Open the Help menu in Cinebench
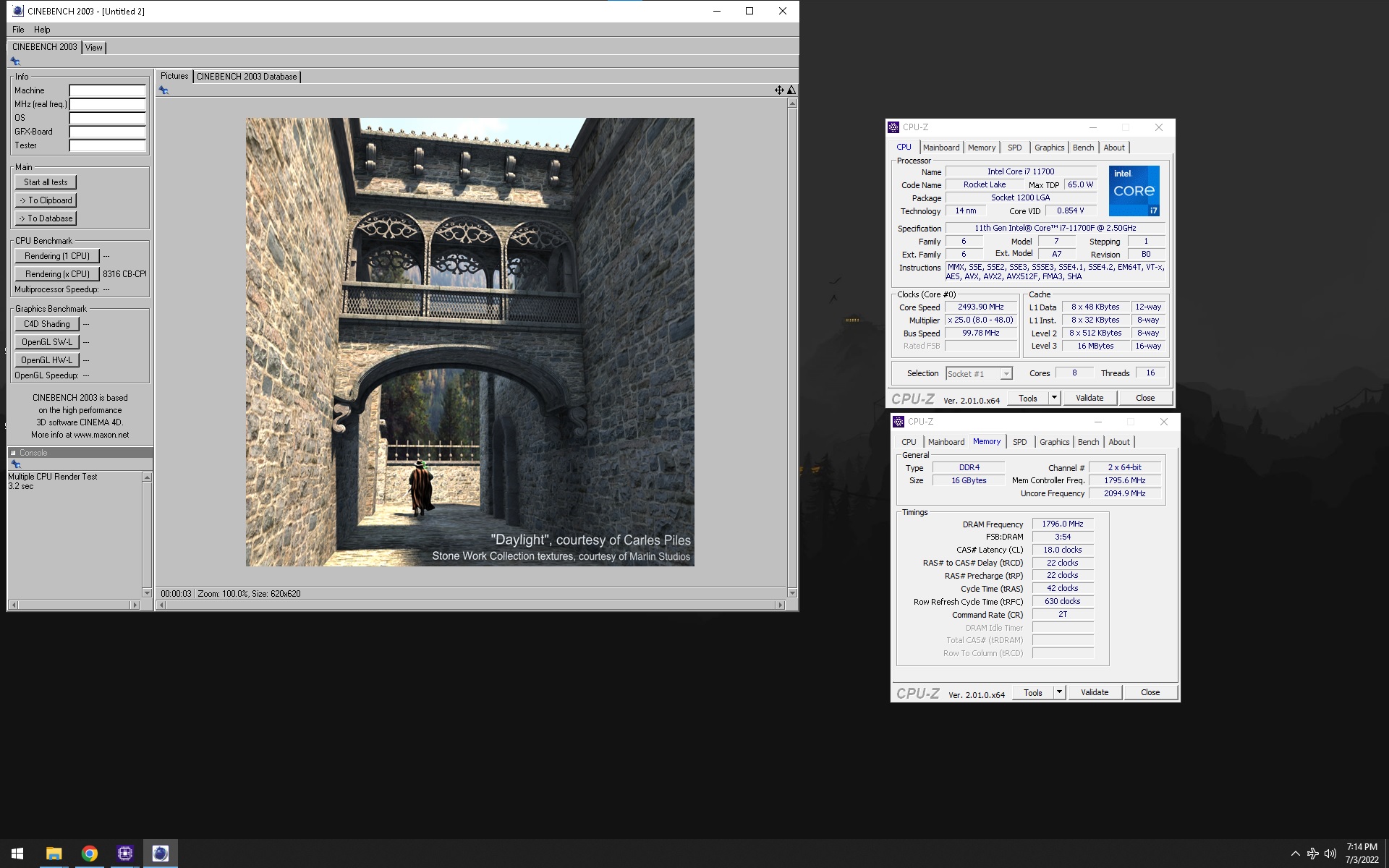The height and width of the screenshot is (868, 1389). coord(42,30)
